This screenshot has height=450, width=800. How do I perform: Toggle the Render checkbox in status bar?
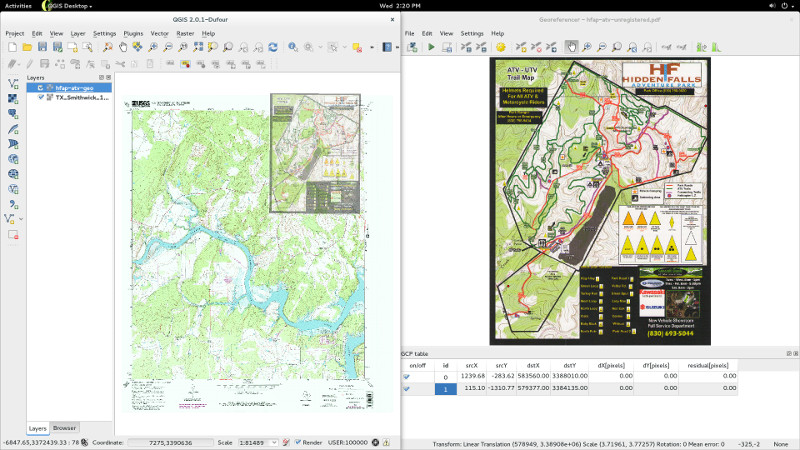(x=298, y=442)
